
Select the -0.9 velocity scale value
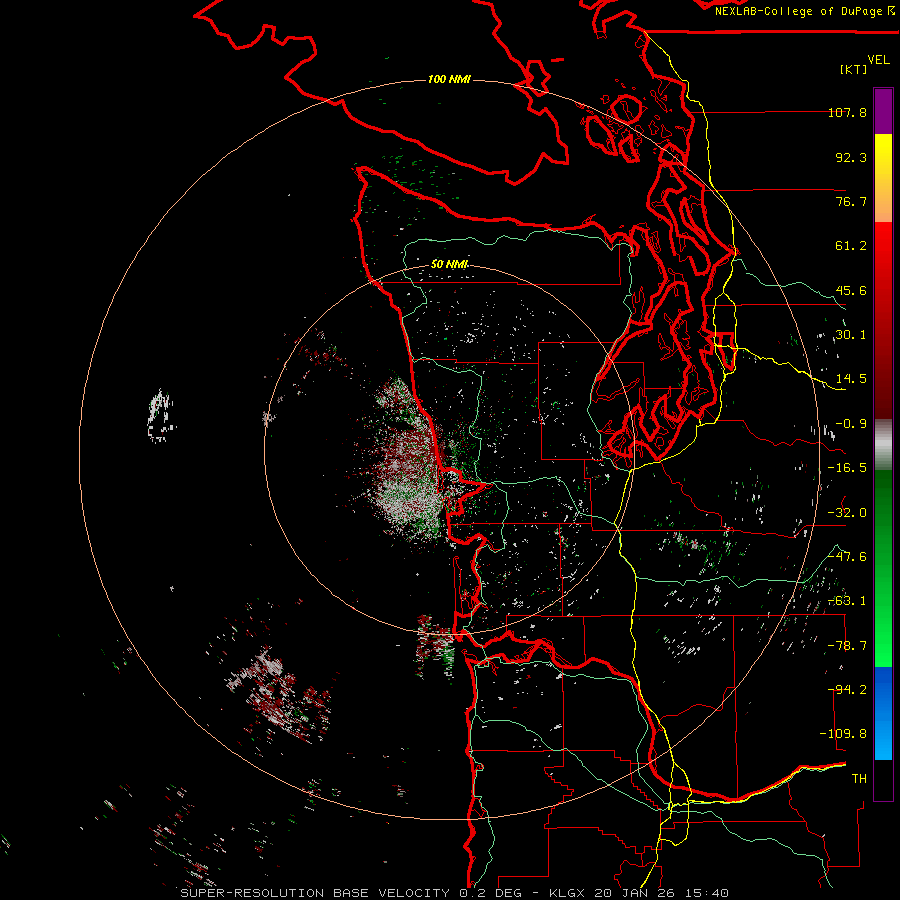(851, 424)
